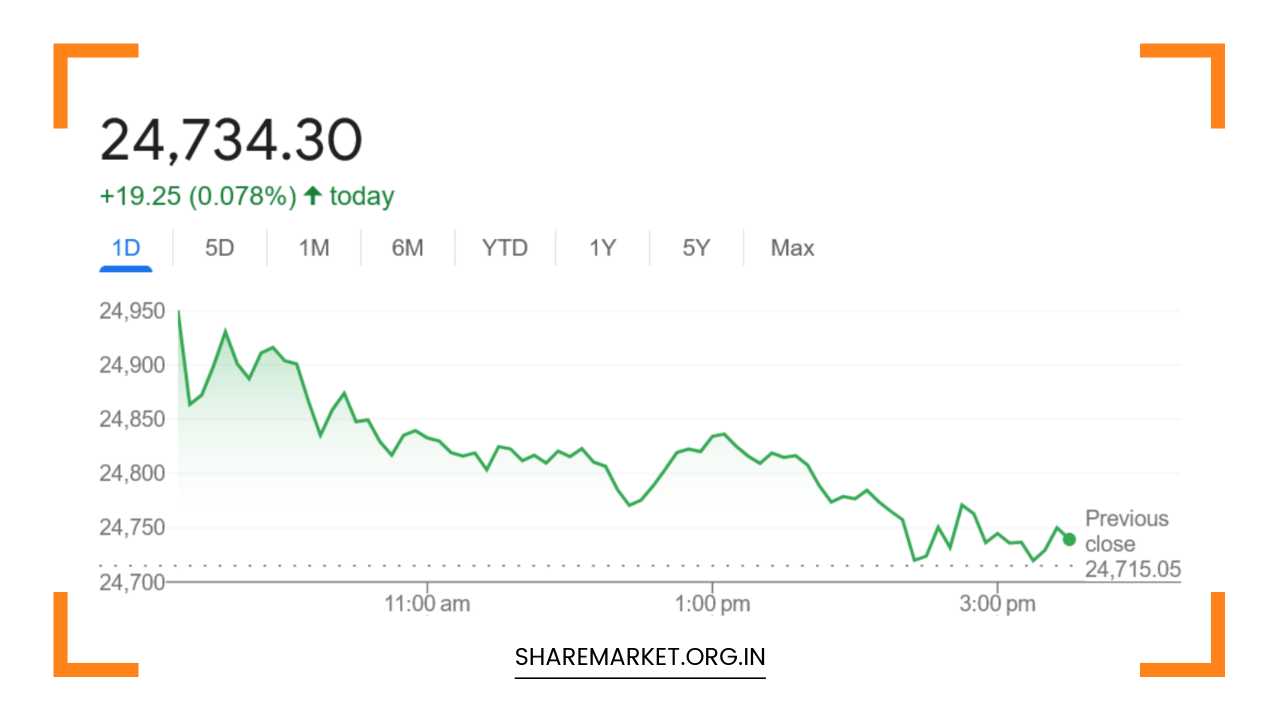
Task: Click the green upward arrow icon
Action: [311, 194]
